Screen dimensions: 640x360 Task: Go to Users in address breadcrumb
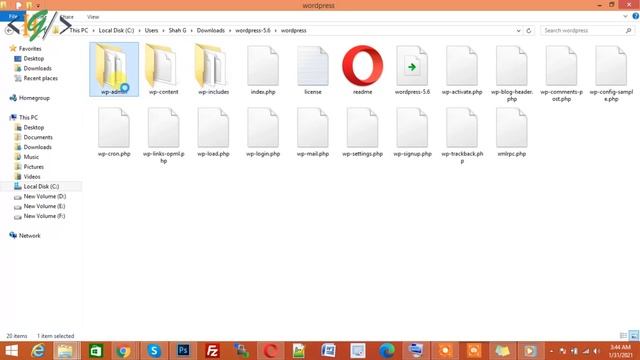151,31
